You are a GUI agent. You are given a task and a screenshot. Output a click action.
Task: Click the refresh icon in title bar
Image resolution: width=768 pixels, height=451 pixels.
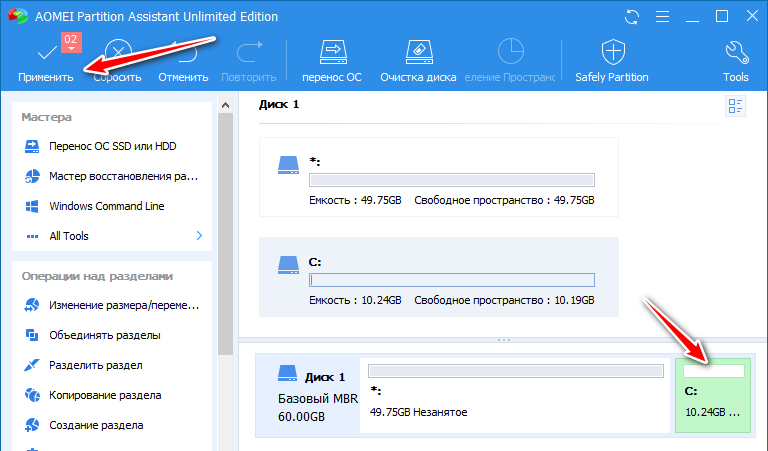(632, 17)
